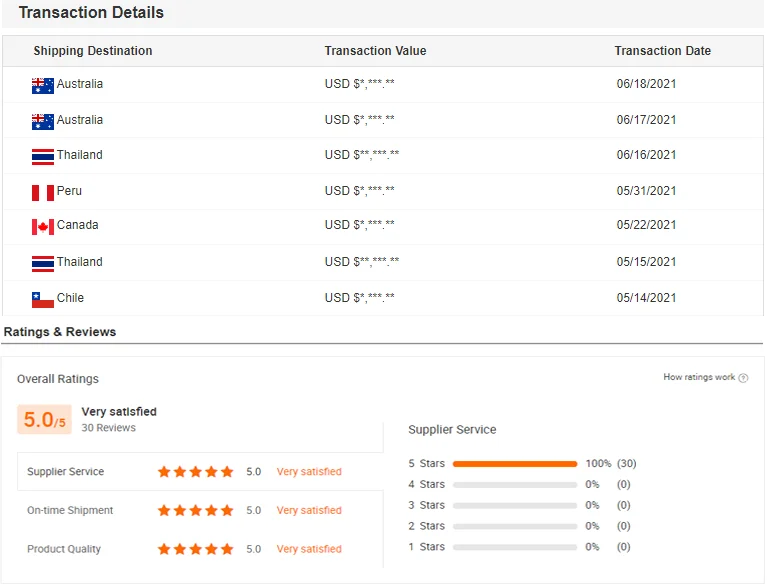The image size is (767, 585).
Task: Click the Transaction Date column header
Action: tap(662, 51)
